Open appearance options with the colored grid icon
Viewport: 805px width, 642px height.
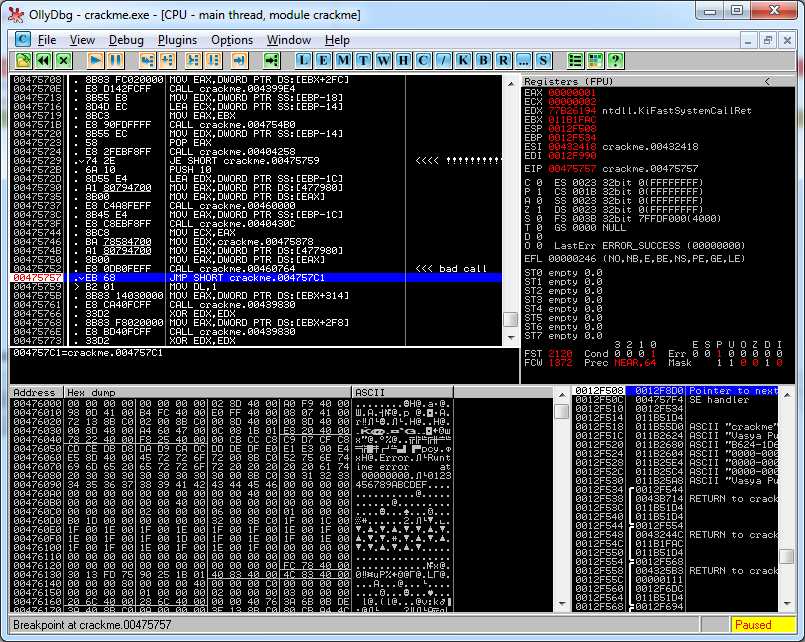coord(596,61)
